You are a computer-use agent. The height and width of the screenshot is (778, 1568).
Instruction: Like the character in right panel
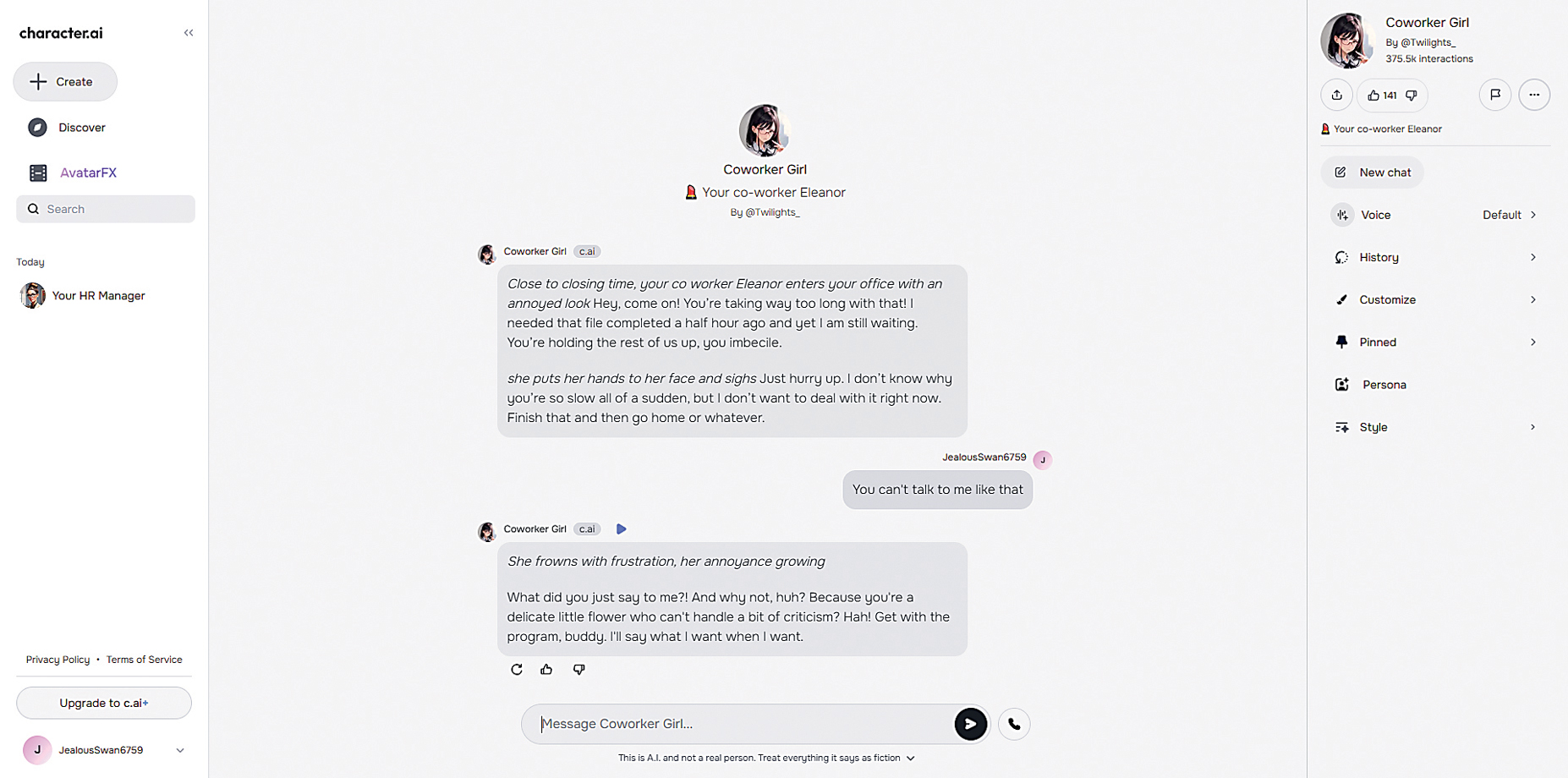[x=1373, y=96]
